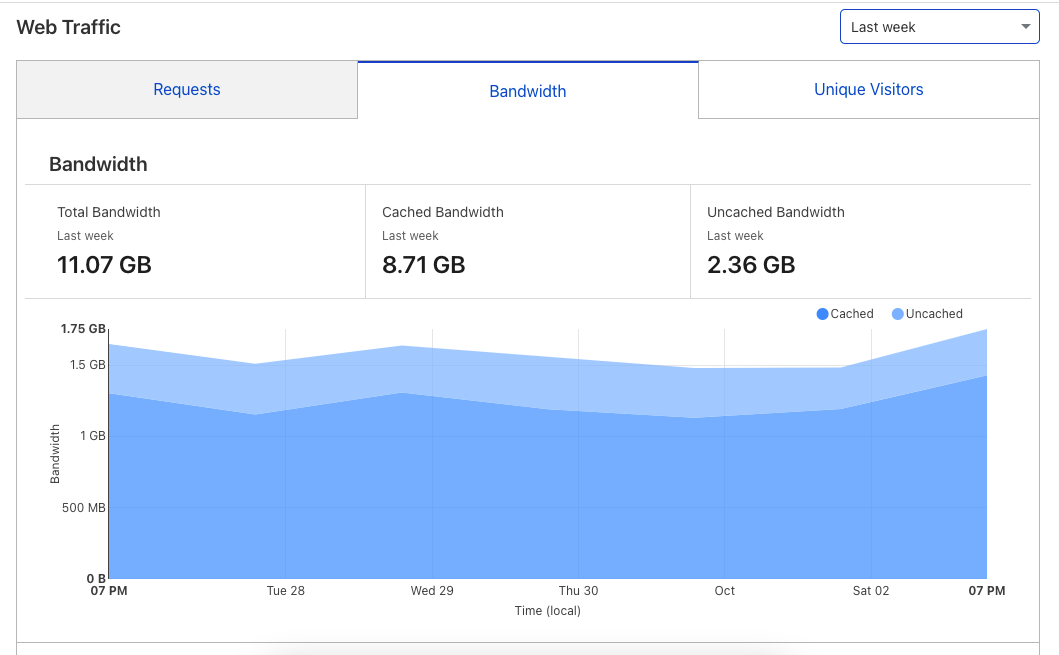Click the Total Bandwidth 11.07 GB value

point(104,265)
